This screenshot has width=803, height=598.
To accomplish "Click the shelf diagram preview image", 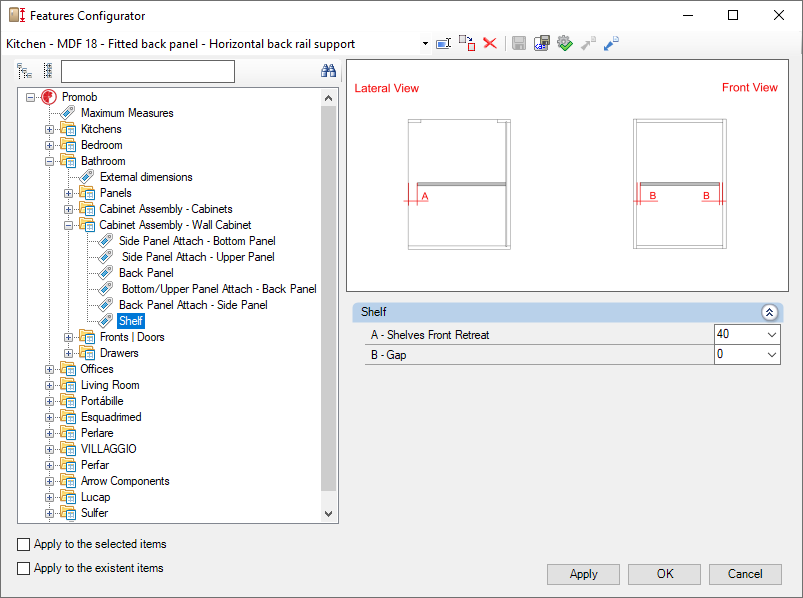I will click(567, 176).
